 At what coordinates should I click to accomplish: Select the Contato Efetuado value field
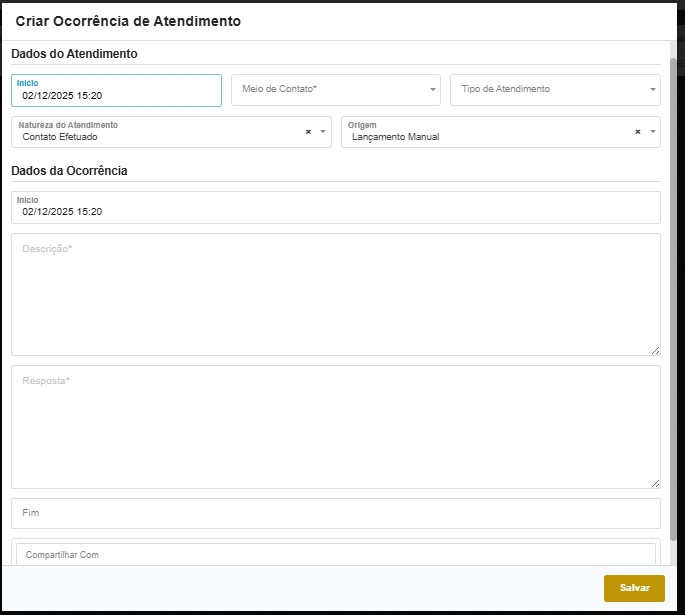(160, 137)
